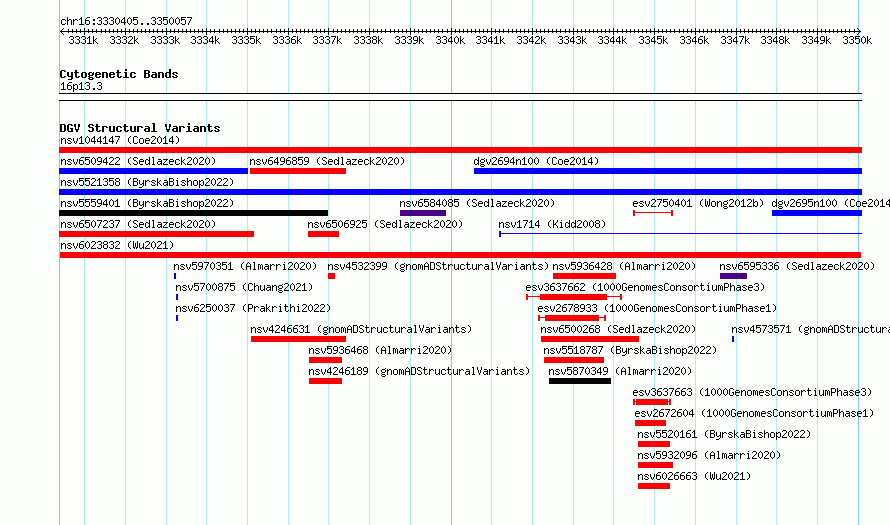Image resolution: width=890 pixels, height=525 pixels.
Task: Click the 3345k ruler position
Action: pos(653,40)
